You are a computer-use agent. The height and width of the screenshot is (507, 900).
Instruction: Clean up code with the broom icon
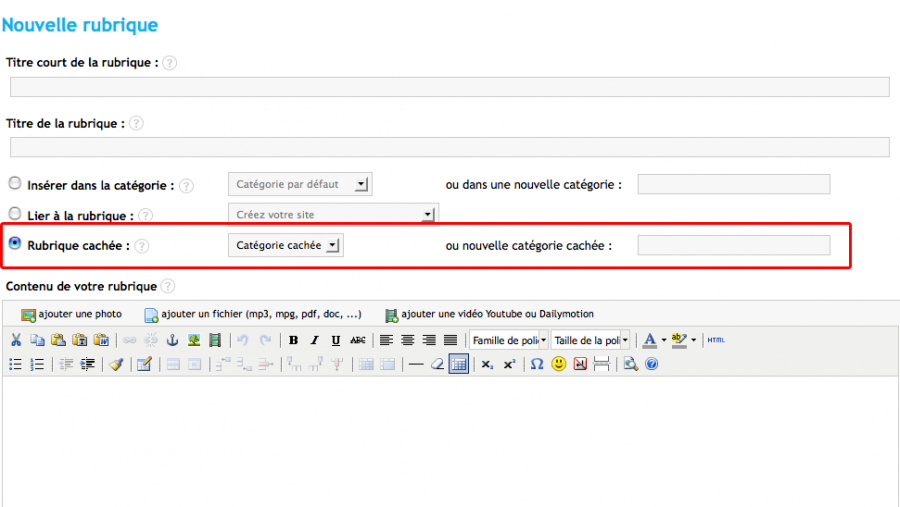click(x=117, y=364)
